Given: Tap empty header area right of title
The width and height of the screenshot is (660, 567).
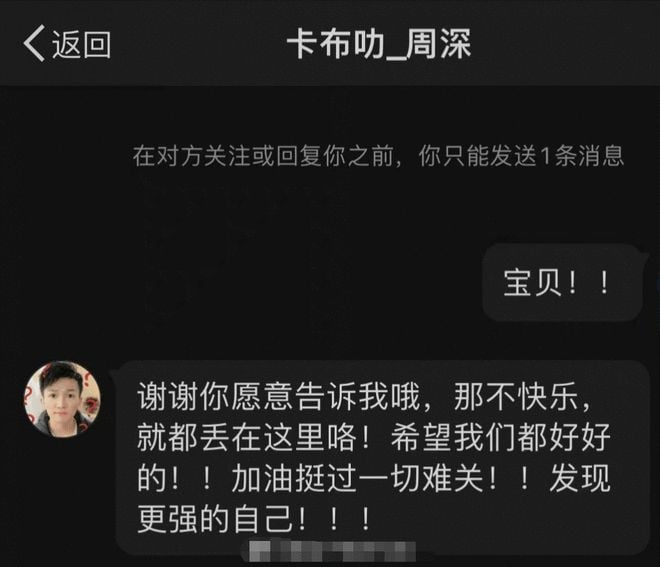Looking at the screenshot, I should click(x=564, y=44).
